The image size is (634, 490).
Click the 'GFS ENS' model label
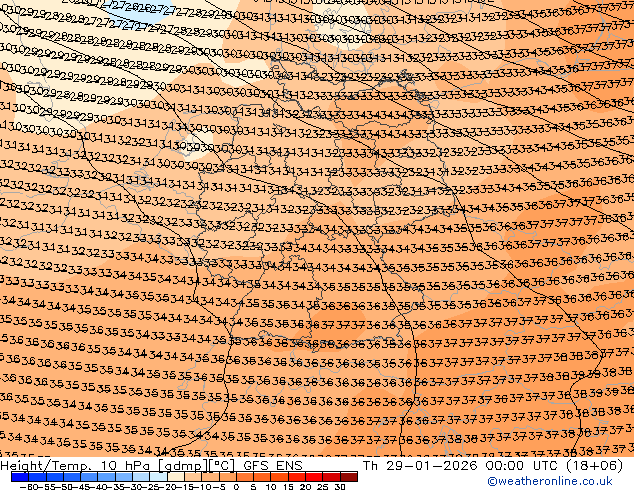(273, 466)
